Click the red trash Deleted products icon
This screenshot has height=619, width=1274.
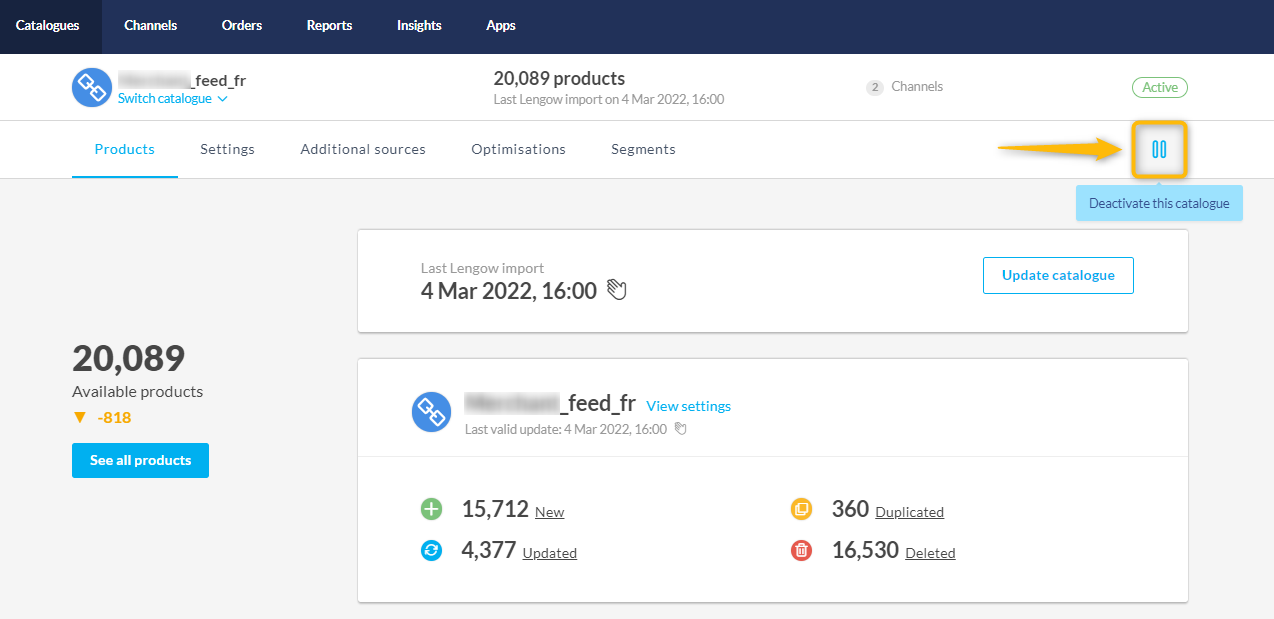click(x=801, y=550)
